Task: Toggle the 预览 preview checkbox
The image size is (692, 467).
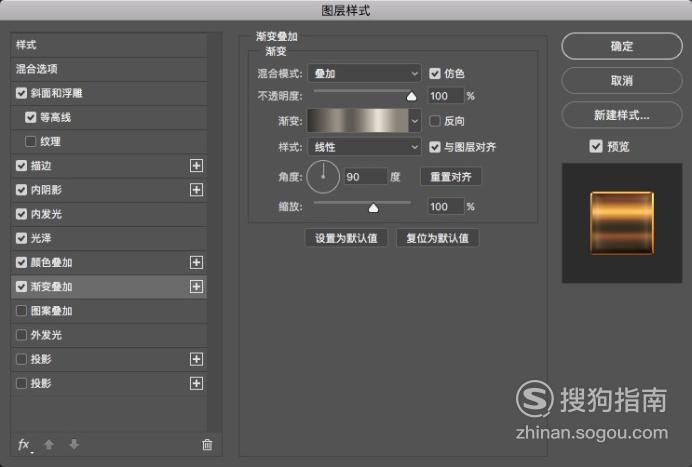Action: [x=596, y=146]
